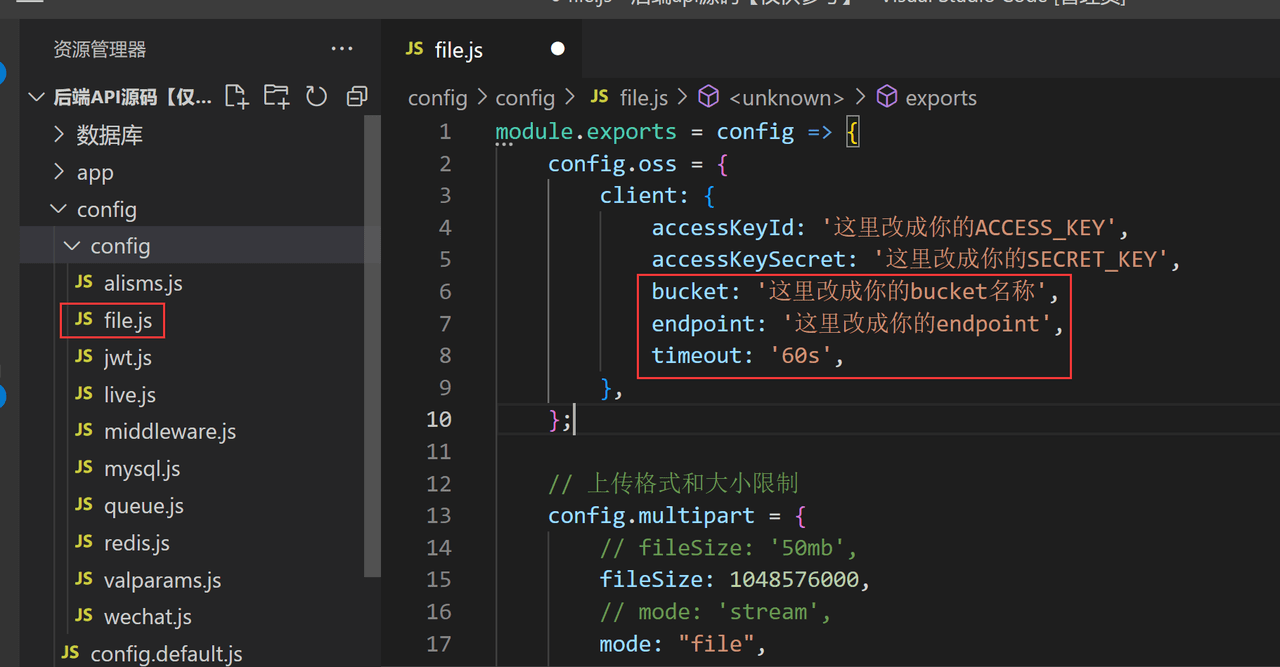Refresh the explorer with the refresh icon
Screen dimensions: 1280x667
316,96
